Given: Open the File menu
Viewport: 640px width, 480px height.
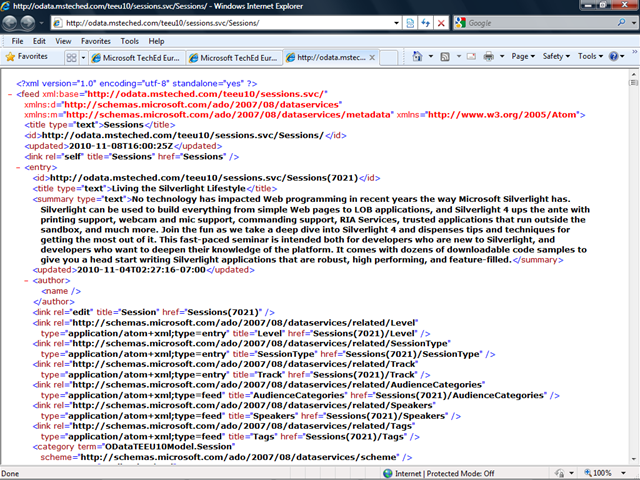Looking at the screenshot, I should tap(17, 41).
